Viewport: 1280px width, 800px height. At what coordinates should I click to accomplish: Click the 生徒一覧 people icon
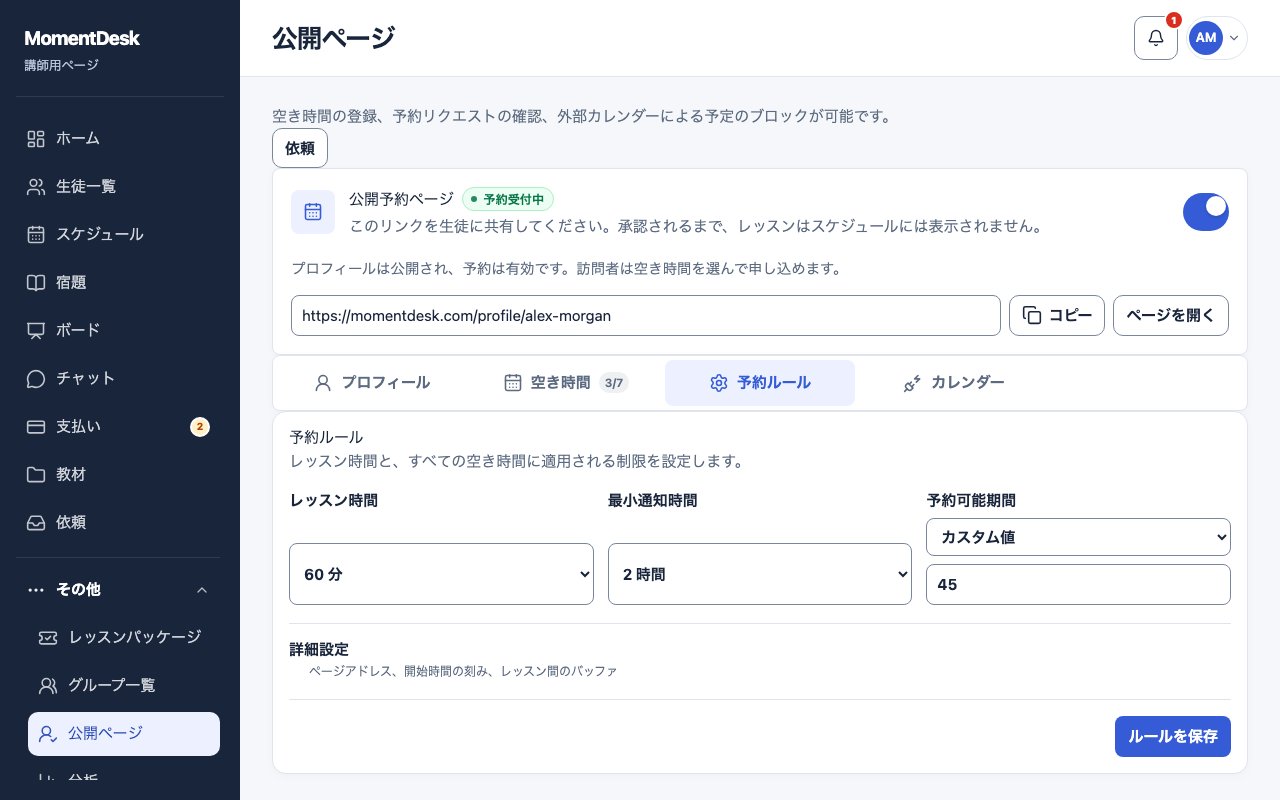pyautogui.click(x=36, y=186)
